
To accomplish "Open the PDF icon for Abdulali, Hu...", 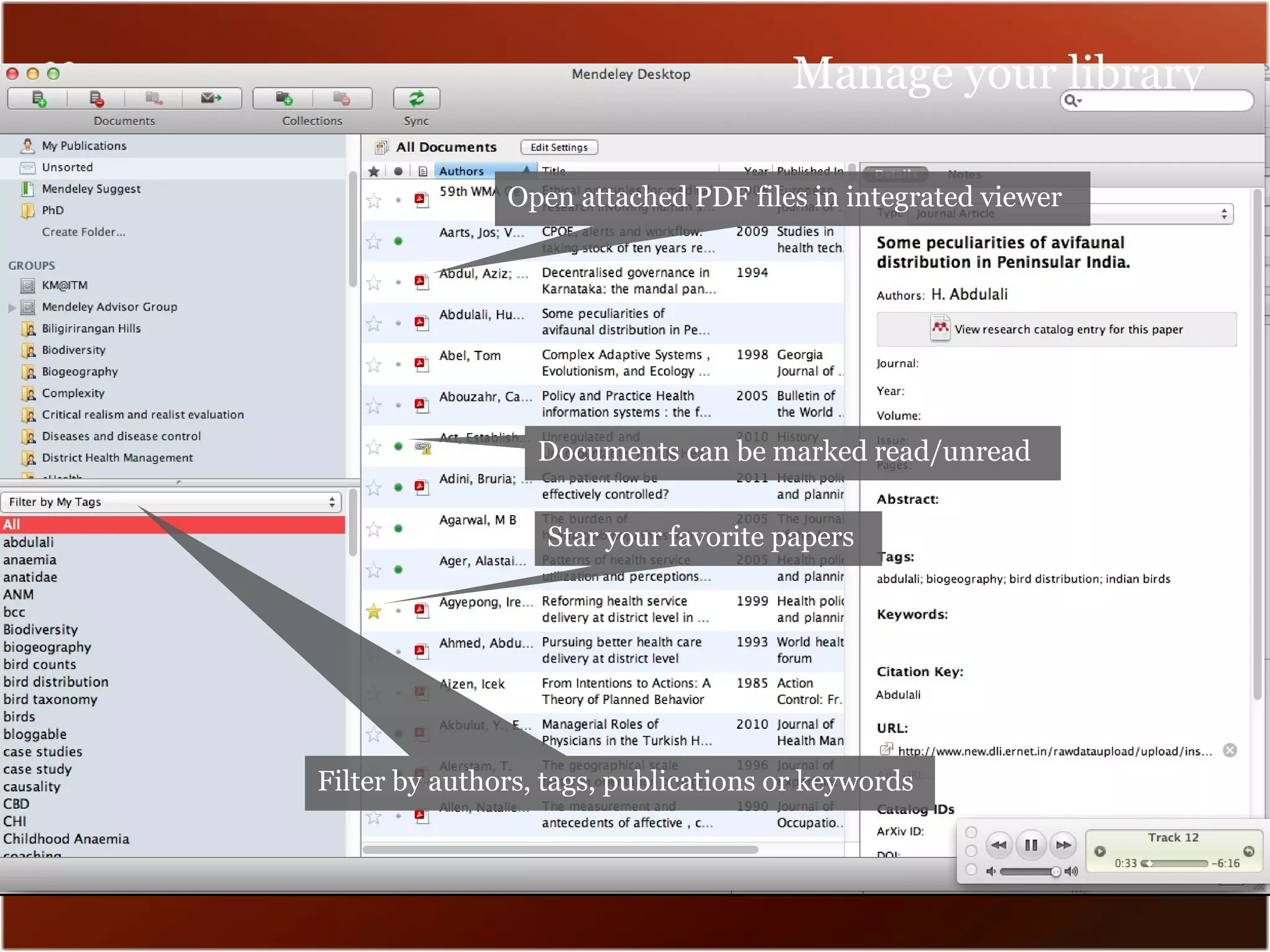I will click(422, 323).
